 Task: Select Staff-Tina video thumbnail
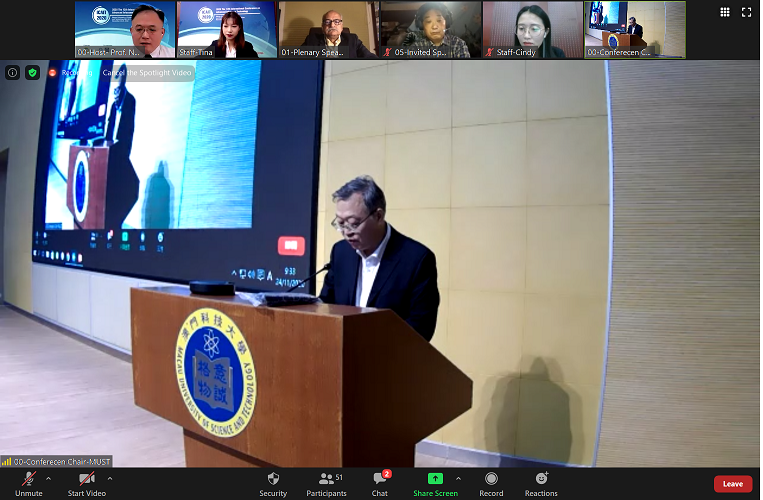pos(227,30)
